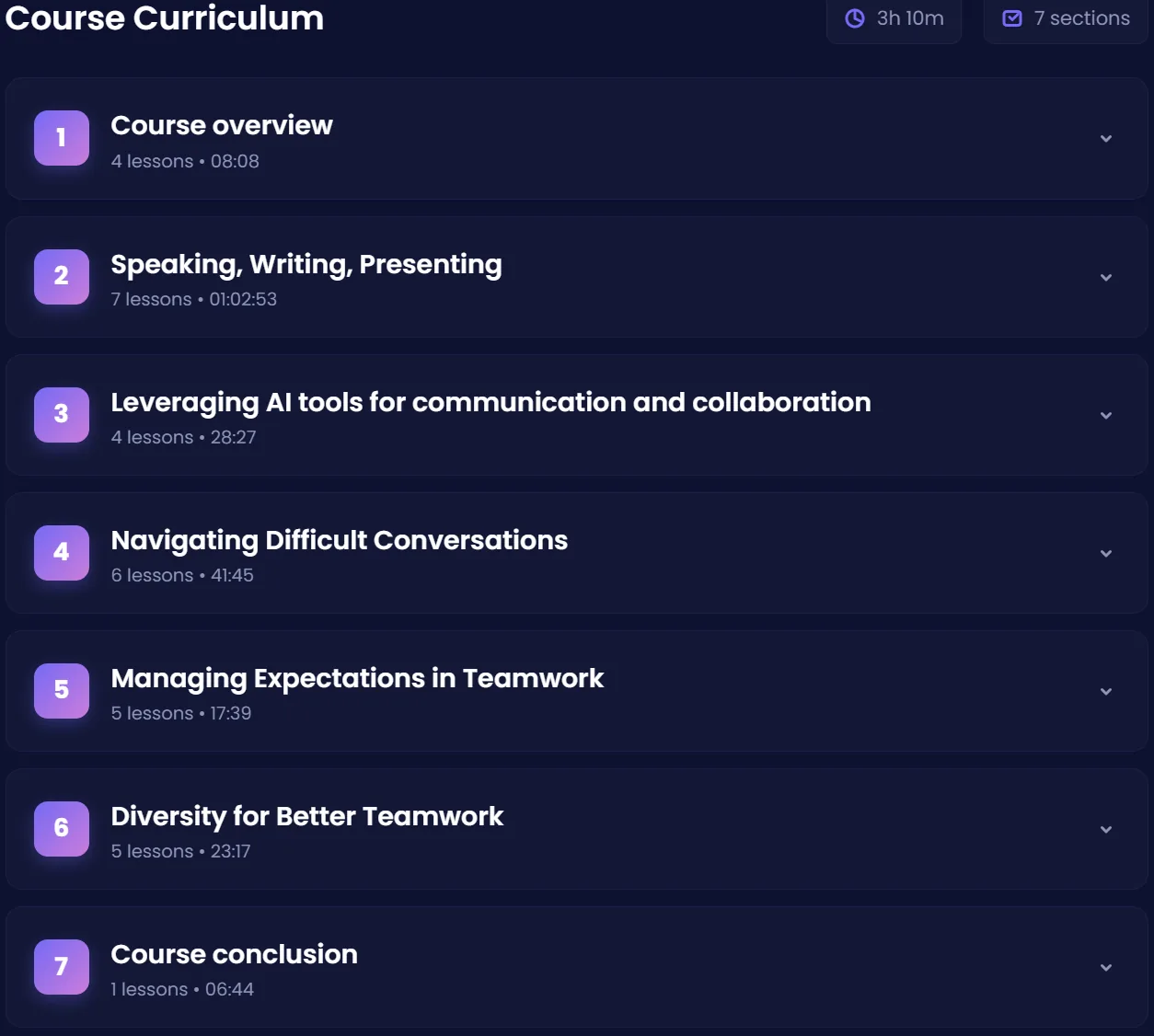Click the number 2 section badge

pos(62,276)
